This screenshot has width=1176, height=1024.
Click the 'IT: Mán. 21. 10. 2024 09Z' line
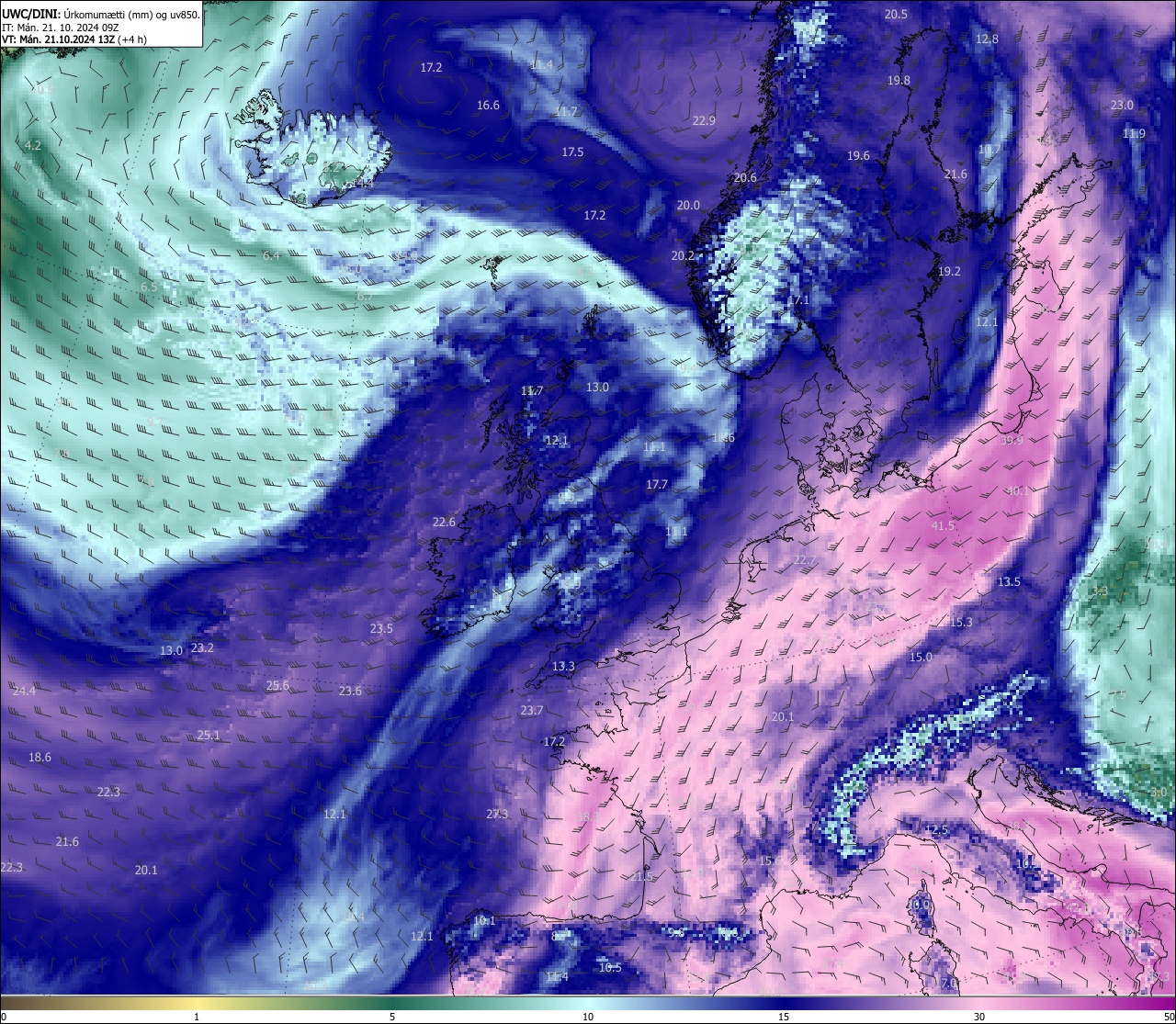[x=61, y=28]
